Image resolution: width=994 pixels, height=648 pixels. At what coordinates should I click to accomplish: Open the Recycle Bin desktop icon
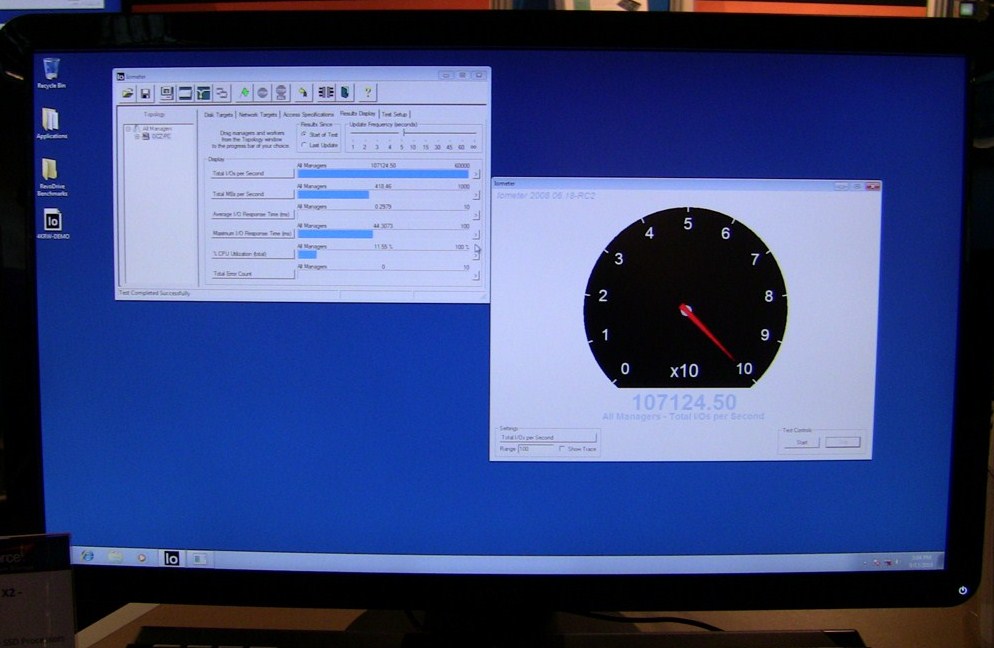51,70
